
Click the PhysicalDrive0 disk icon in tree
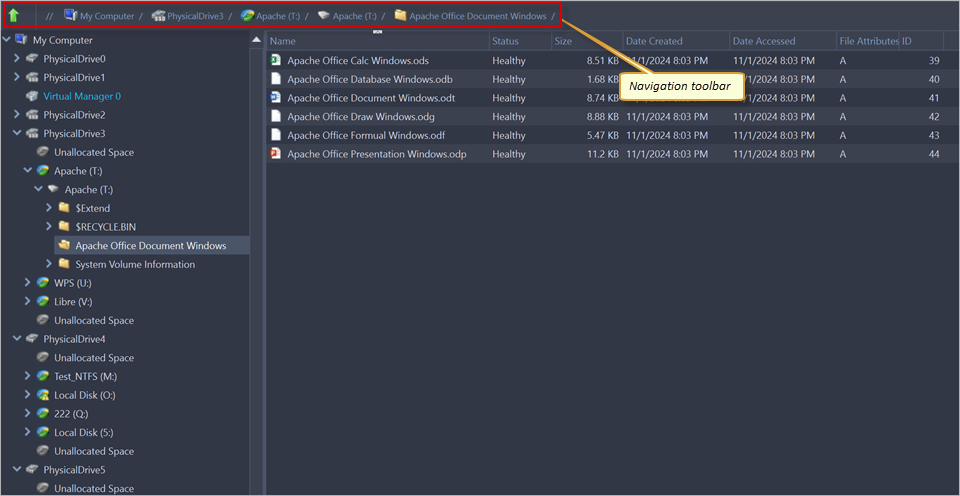(33, 59)
